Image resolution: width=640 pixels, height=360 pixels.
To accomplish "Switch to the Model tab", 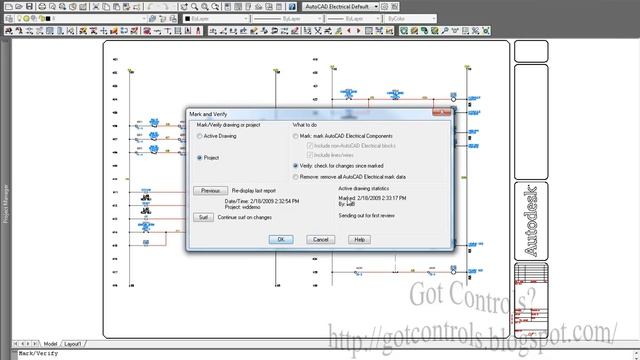I will (51, 344).
